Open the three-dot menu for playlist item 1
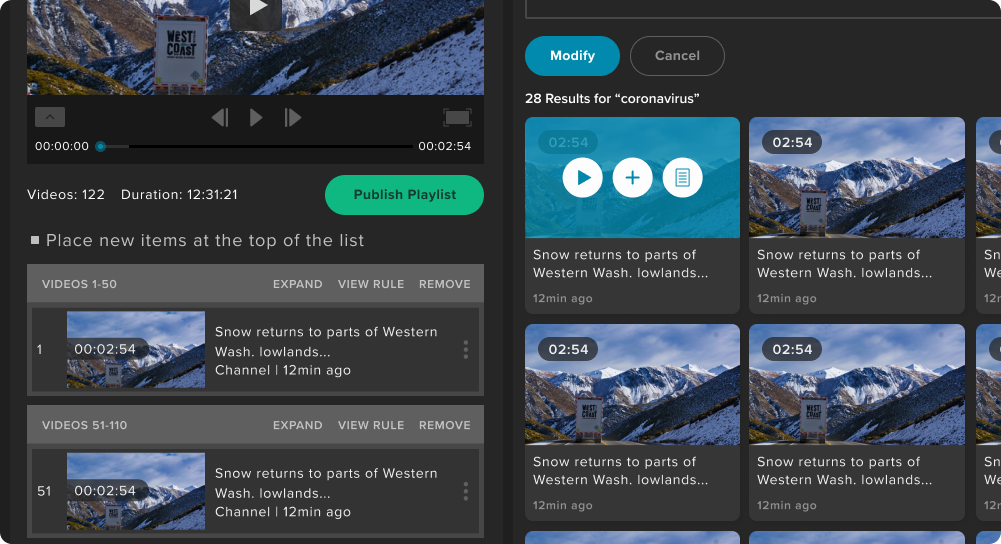Viewport: 1001px width, 544px height. 465,349
